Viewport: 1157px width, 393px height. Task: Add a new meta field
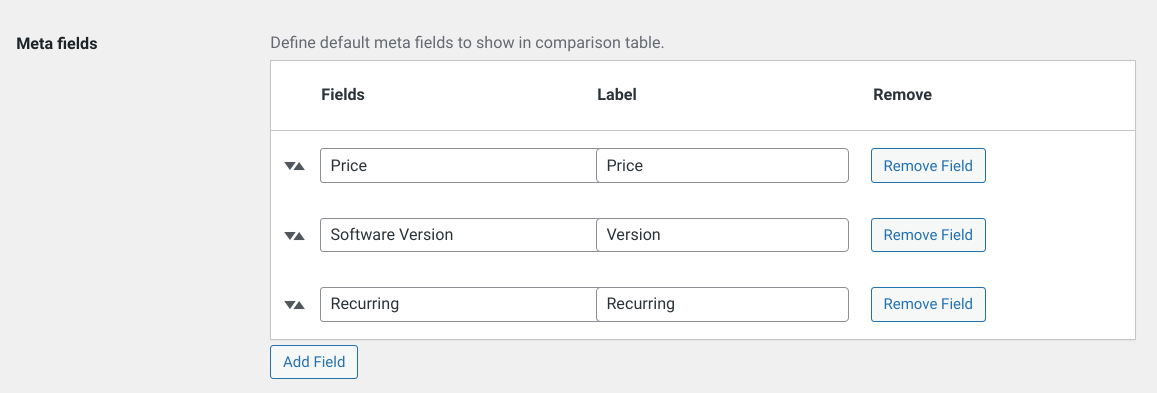tap(314, 362)
